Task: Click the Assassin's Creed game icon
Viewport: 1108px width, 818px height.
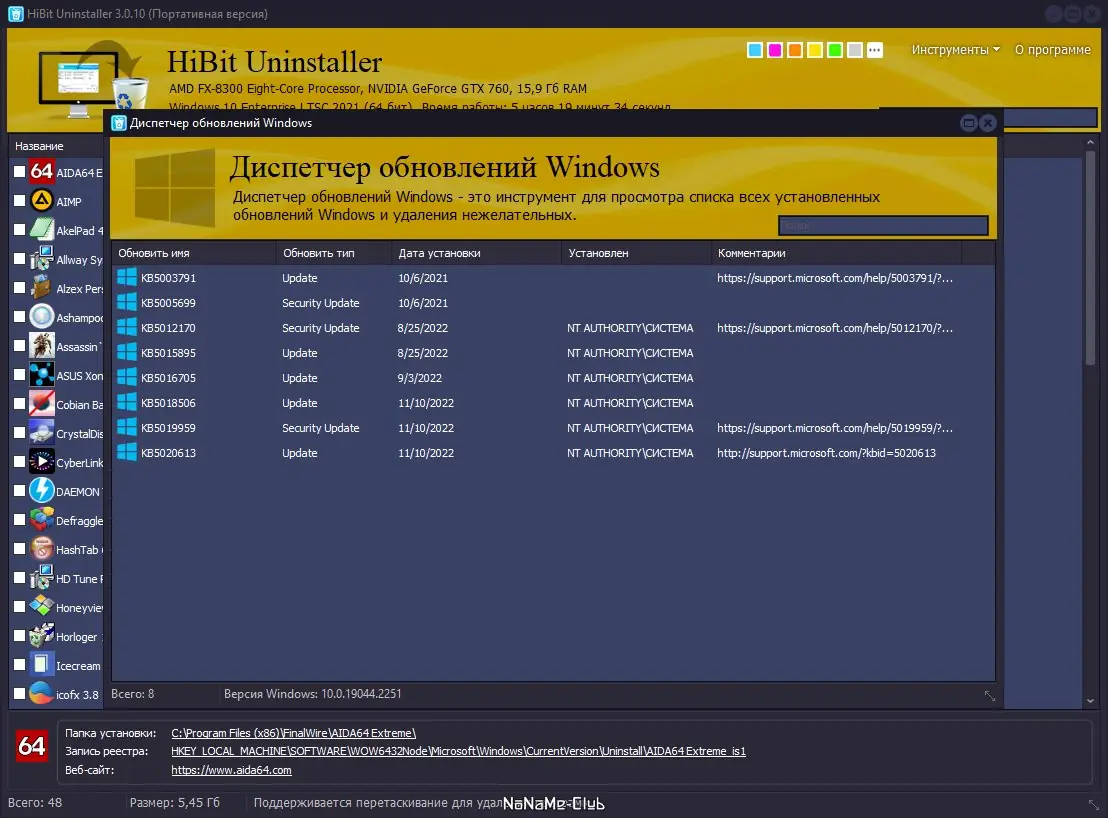Action: coord(42,345)
